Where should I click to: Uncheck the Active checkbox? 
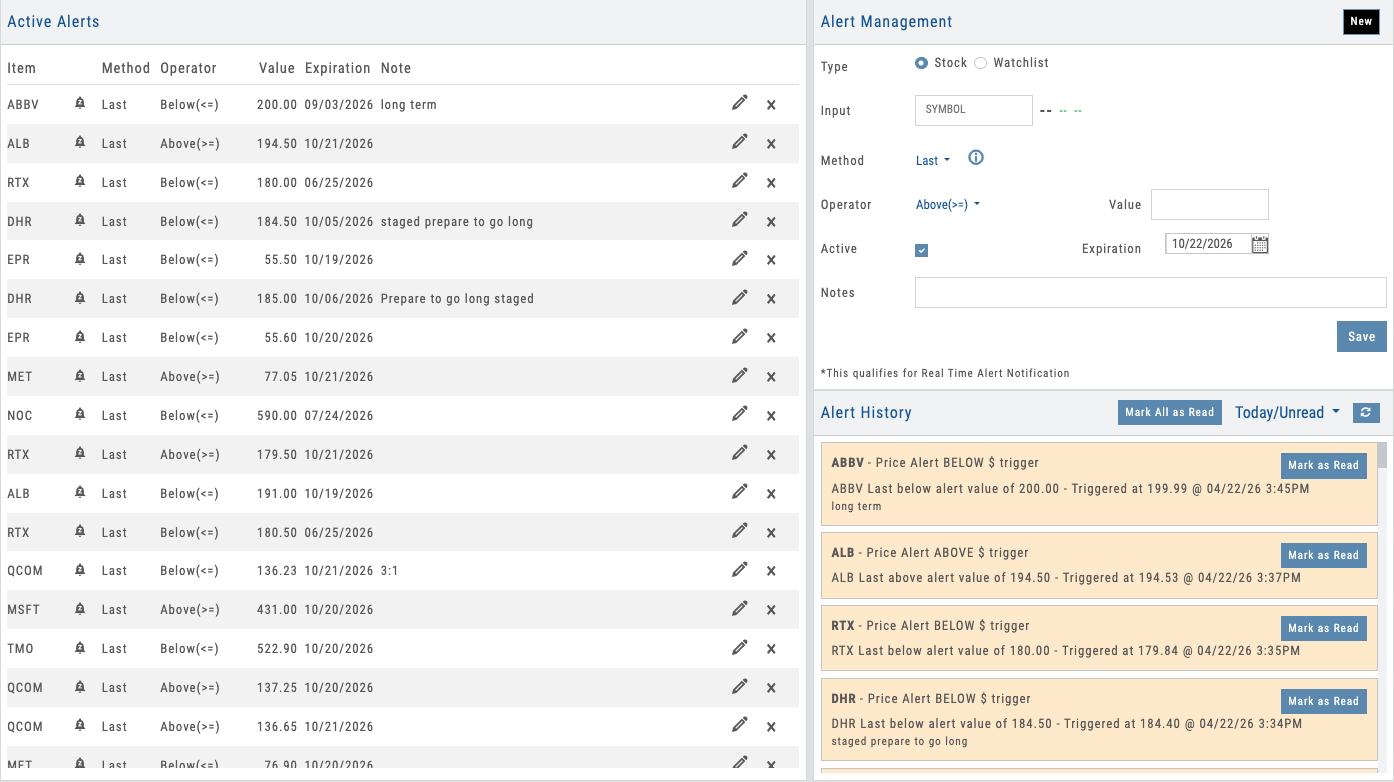pyautogui.click(x=921, y=250)
